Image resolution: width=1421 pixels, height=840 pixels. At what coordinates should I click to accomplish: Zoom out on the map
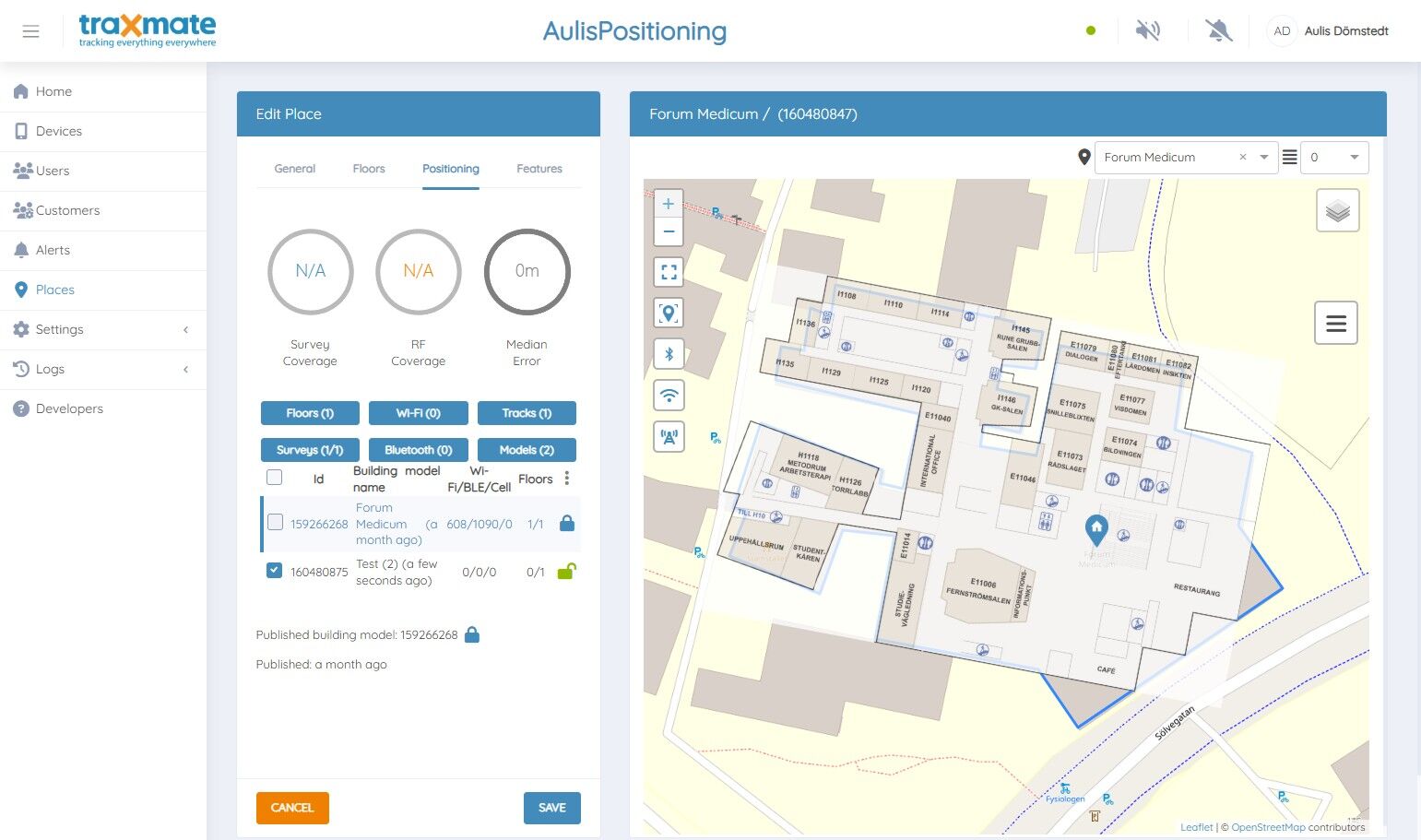tap(669, 231)
